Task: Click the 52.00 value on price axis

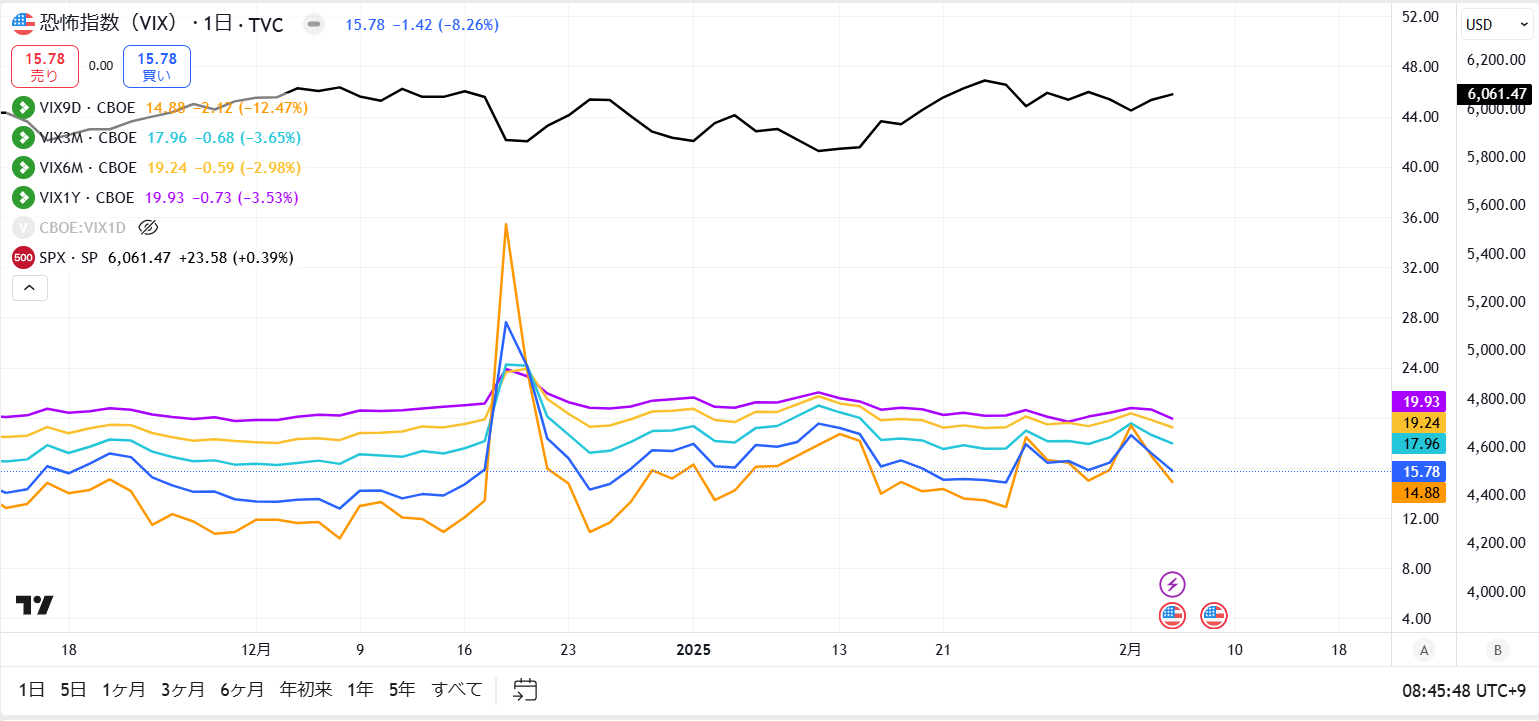Action: pos(1420,16)
